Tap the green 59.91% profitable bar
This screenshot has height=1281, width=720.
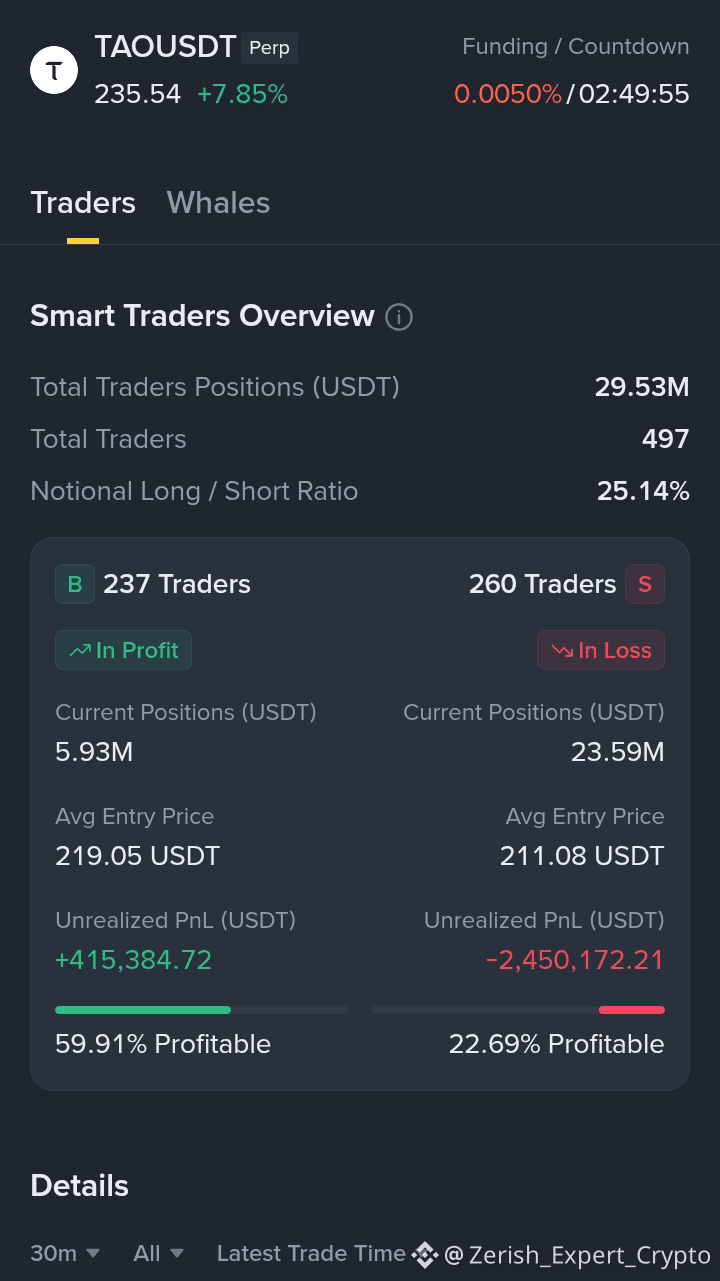tap(143, 1010)
